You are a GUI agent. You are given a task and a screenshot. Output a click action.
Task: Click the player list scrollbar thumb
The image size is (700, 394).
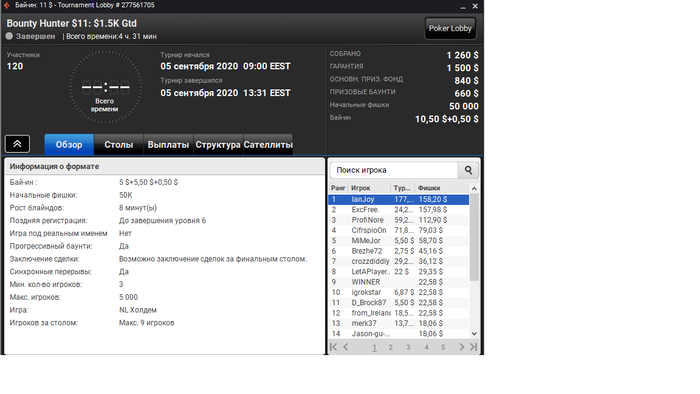474,238
